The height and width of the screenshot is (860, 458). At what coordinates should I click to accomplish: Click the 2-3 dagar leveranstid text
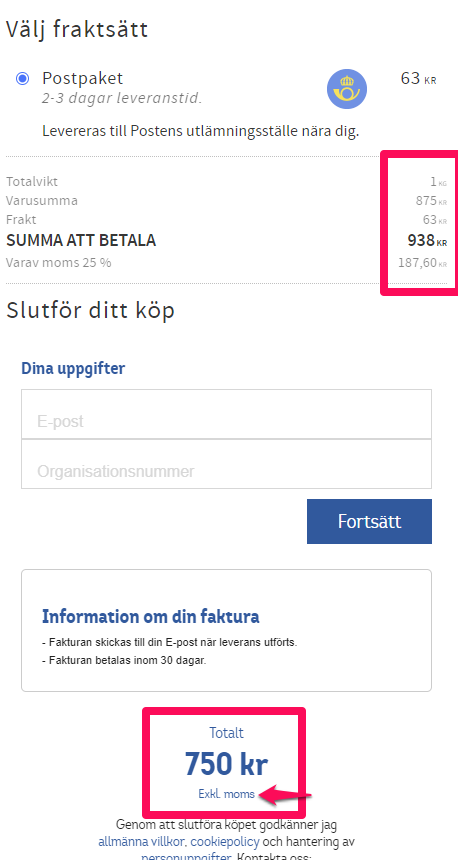pos(122,99)
